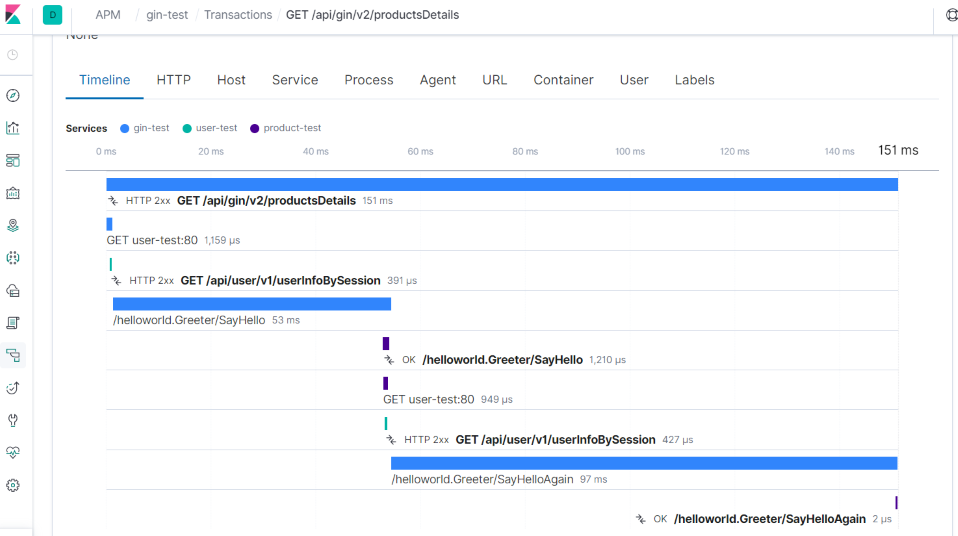Select the 97 ms SayHelloAgain span bar

[x=644, y=463]
